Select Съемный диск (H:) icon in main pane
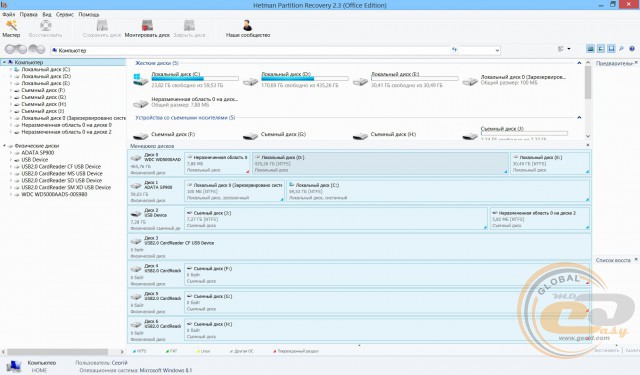The image size is (640, 375). [x=360, y=136]
